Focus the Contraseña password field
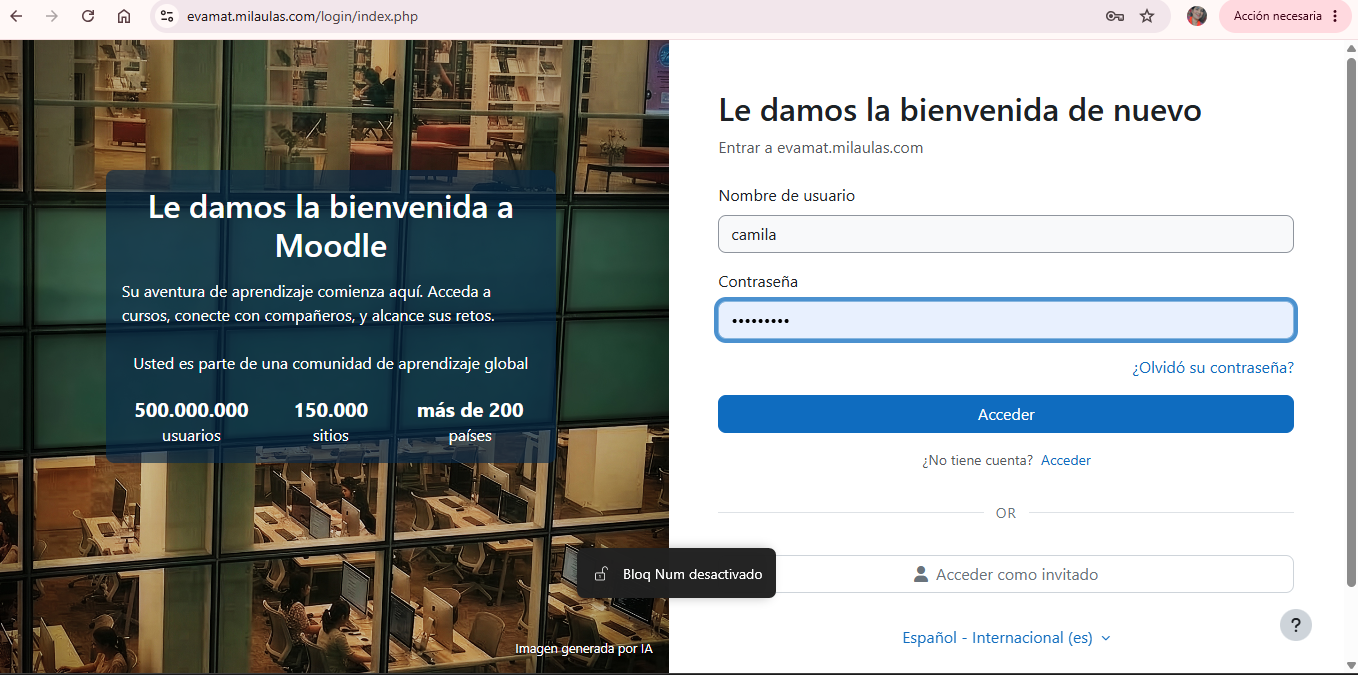 click(1006, 320)
